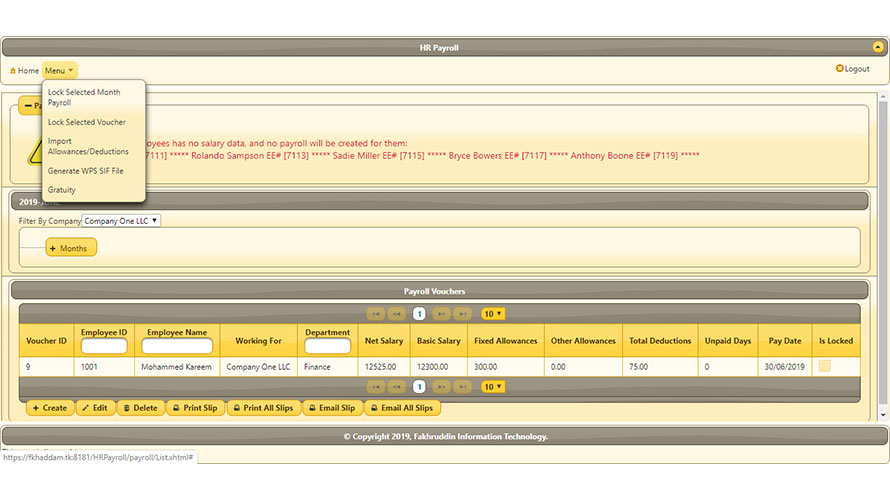Choose Import Allowances/Deductions menu item
This screenshot has height=500, width=890.
94,146
